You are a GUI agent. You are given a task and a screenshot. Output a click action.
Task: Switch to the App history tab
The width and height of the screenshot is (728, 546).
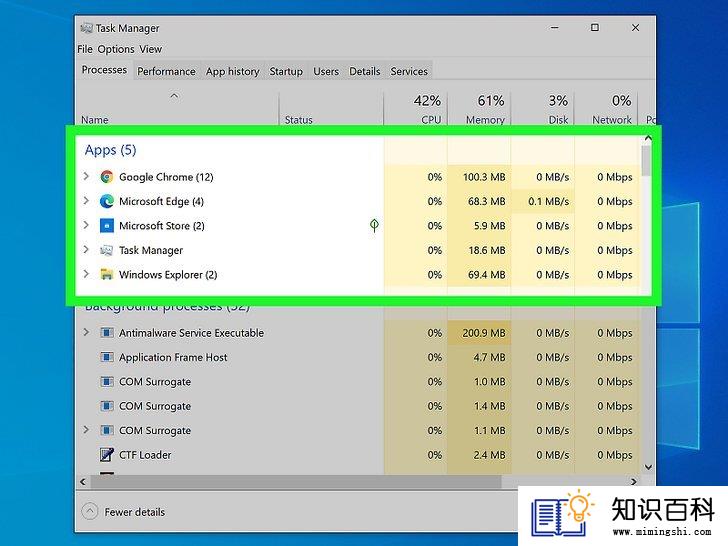tap(233, 71)
